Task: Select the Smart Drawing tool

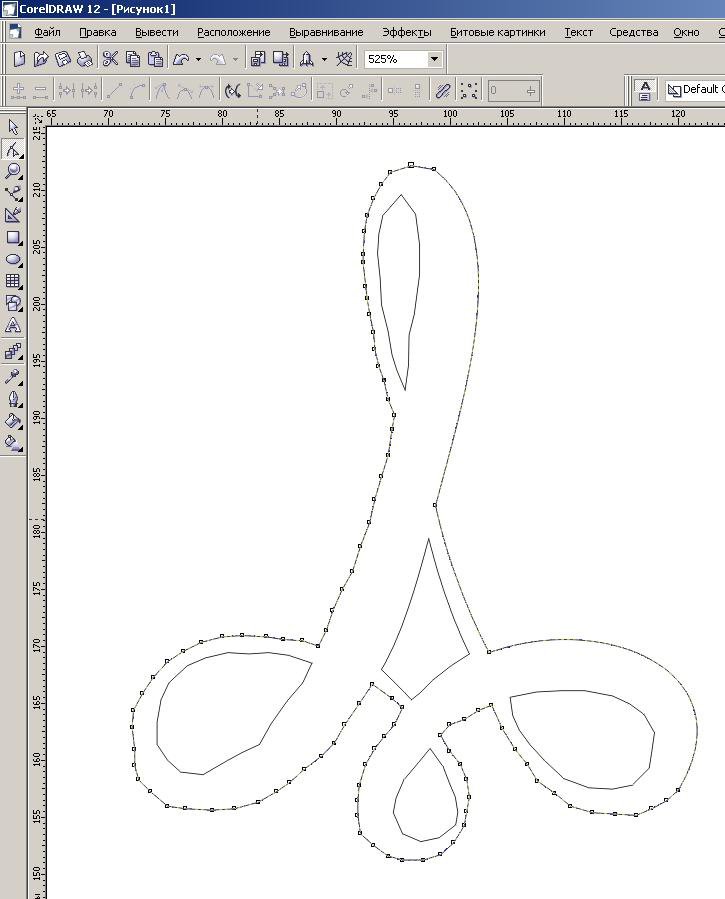Action: pos(13,215)
